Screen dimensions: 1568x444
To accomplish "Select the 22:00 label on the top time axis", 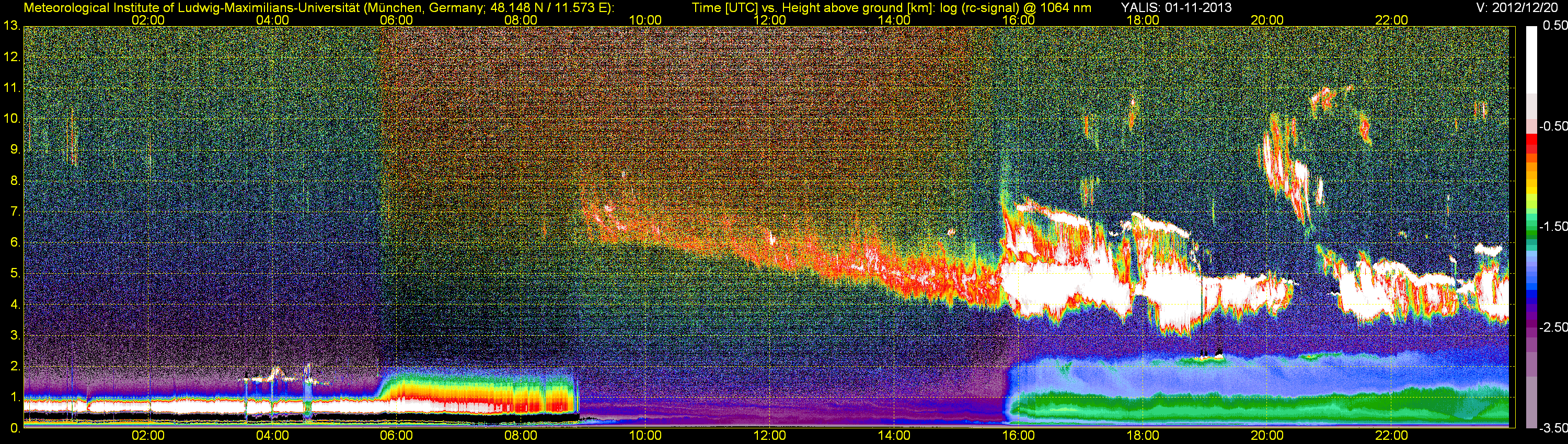I will [x=1391, y=20].
